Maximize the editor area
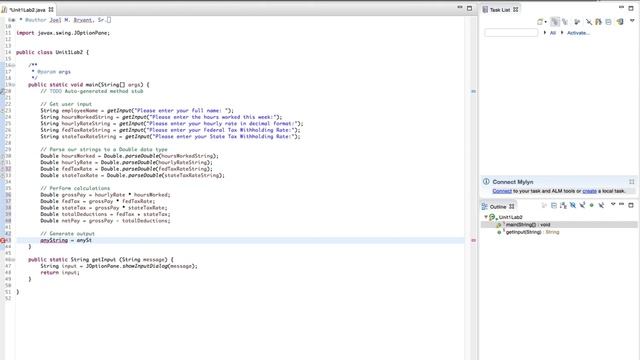Viewport: 640px width, 360px height. click(469, 8)
